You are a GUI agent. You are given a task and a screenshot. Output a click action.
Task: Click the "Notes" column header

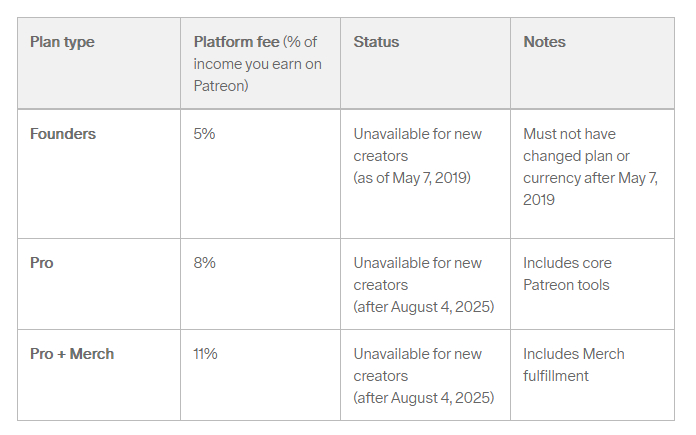(x=544, y=42)
